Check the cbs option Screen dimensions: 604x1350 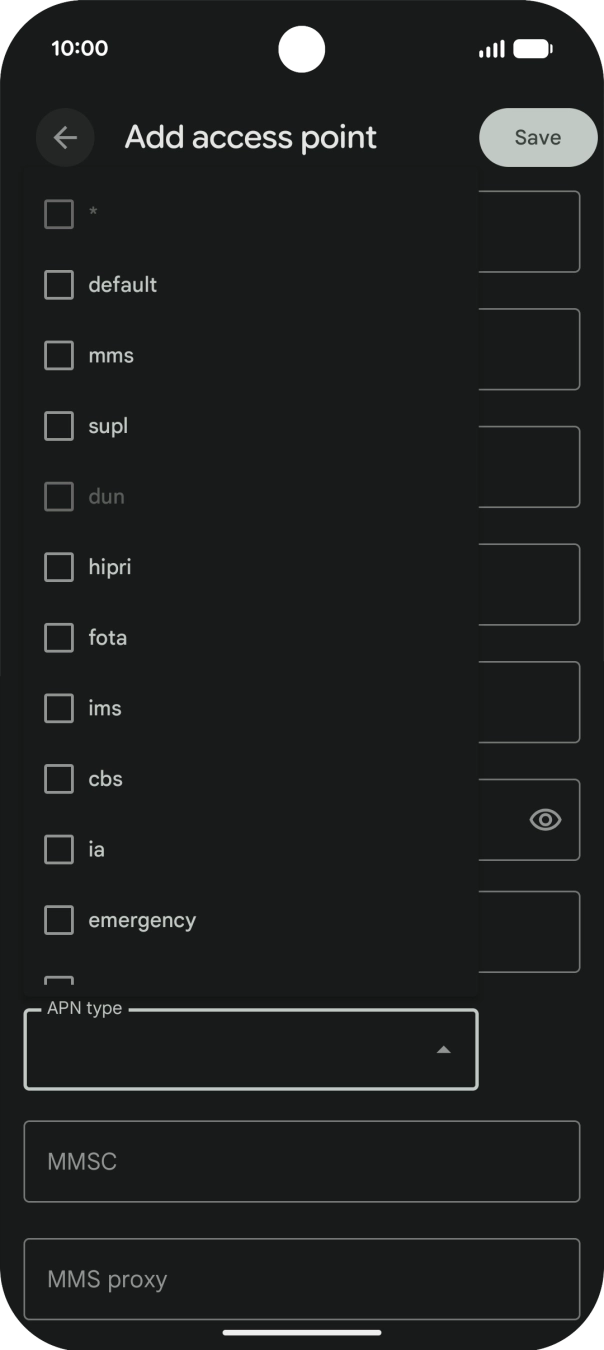pos(58,778)
